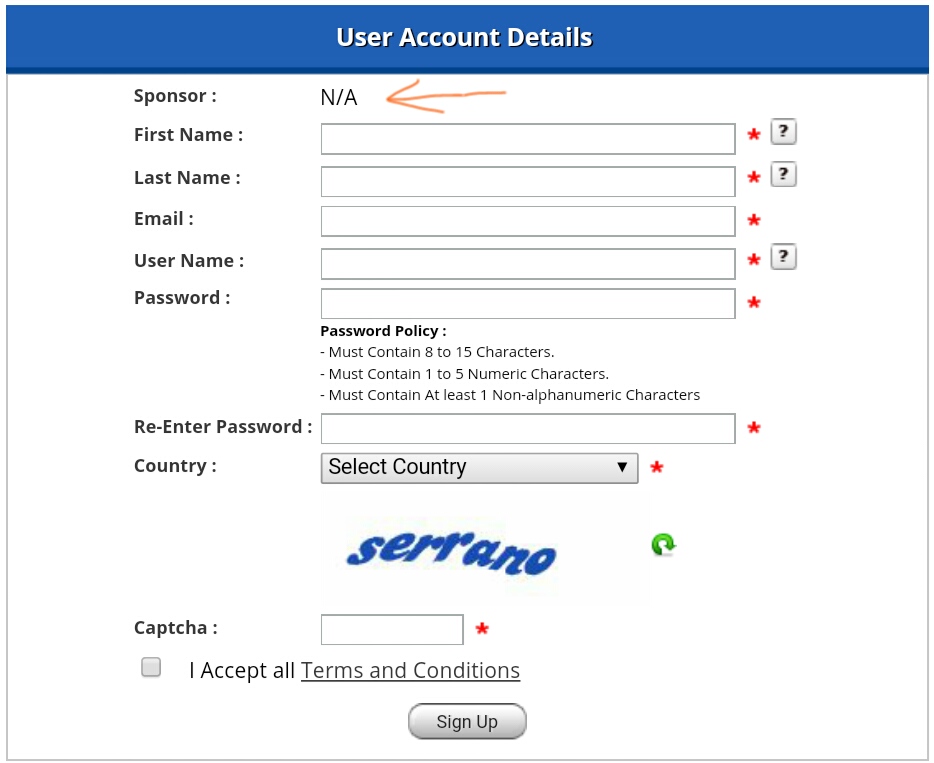
Task: Click the Password Policy heading text
Action: [x=383, y=331]
